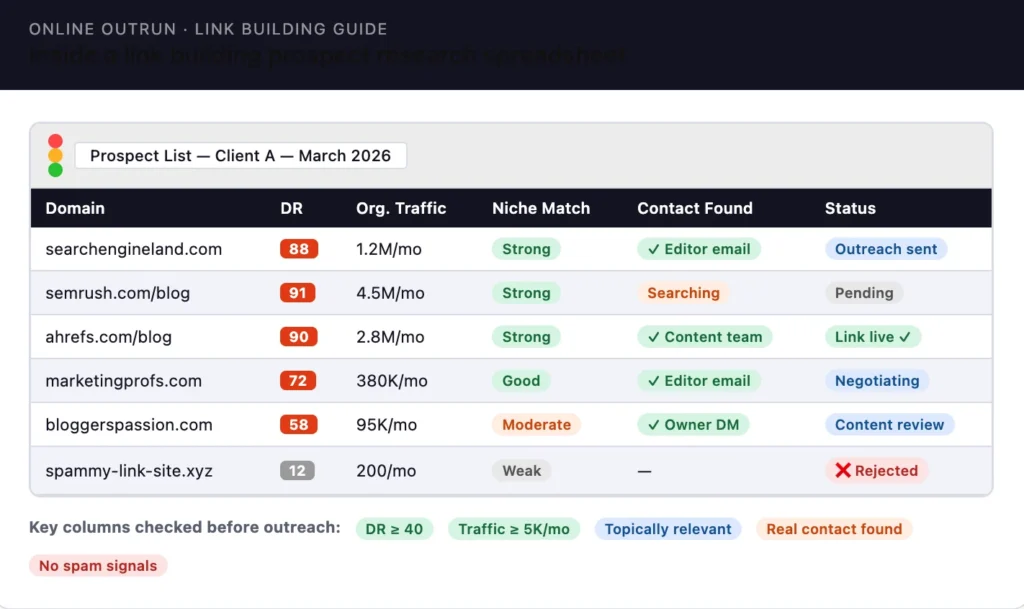
Task: Click the Negotiating status badge
Action: point(877,381)
